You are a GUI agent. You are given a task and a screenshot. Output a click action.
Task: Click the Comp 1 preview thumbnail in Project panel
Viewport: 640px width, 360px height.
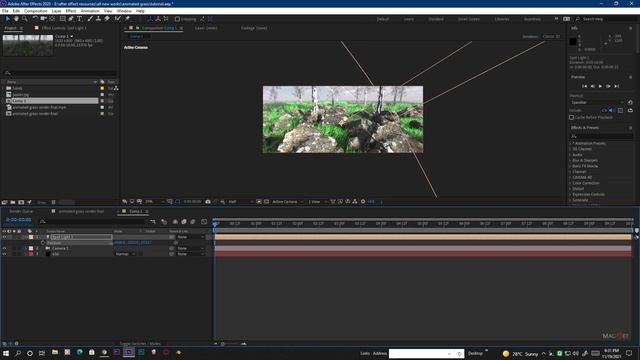point(28,45)
